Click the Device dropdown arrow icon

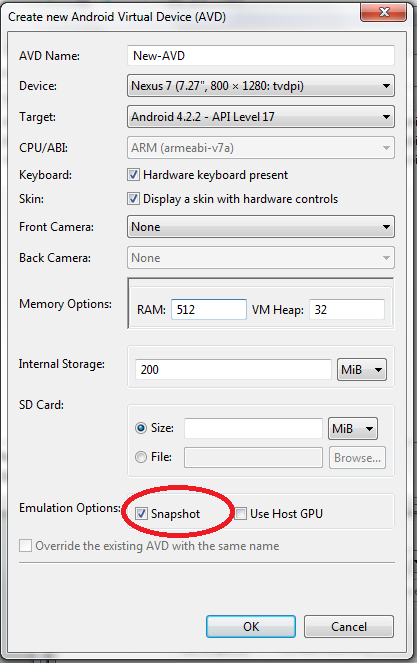point(386,86)
